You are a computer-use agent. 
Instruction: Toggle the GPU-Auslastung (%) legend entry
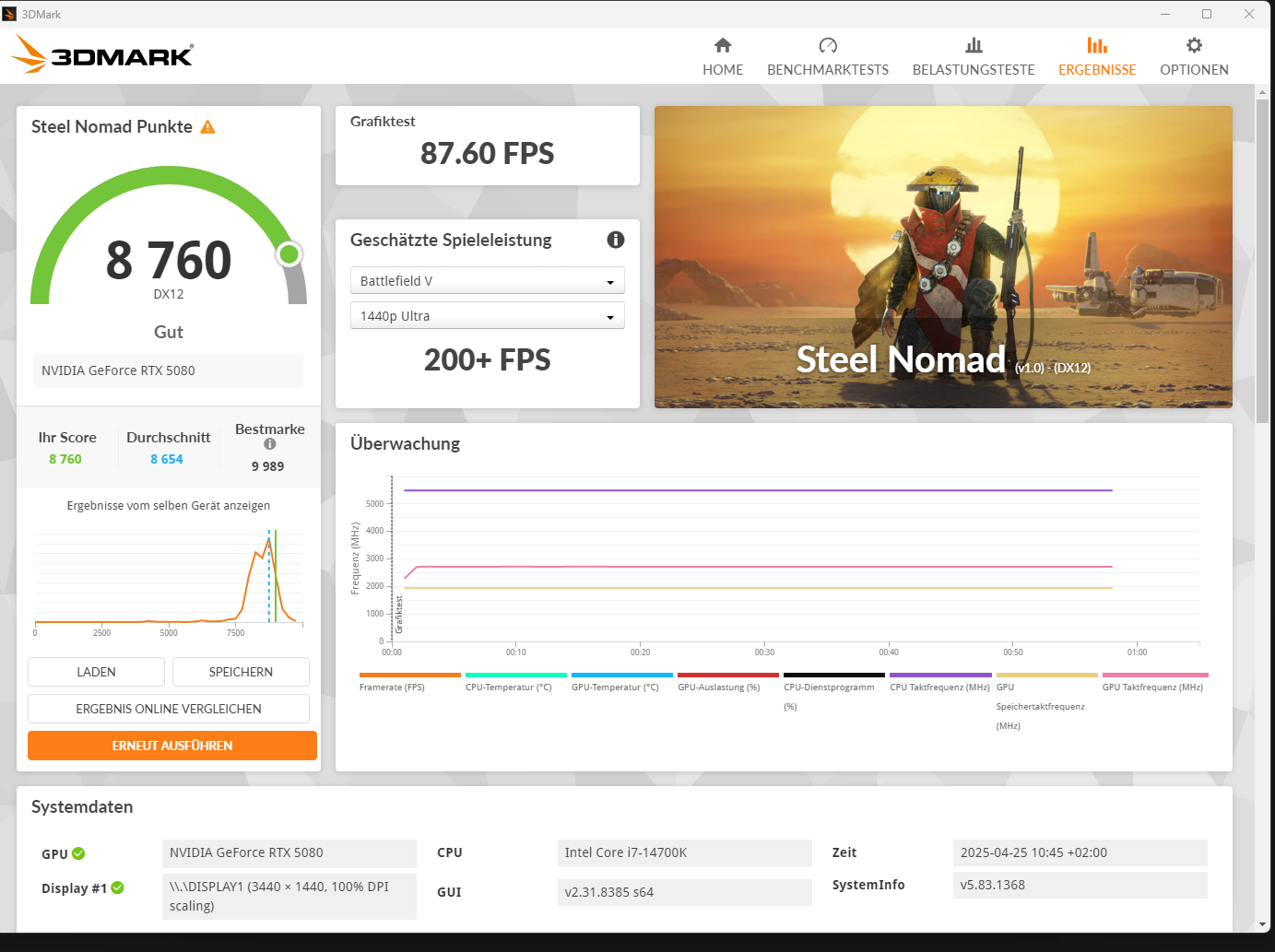point(727,682)
